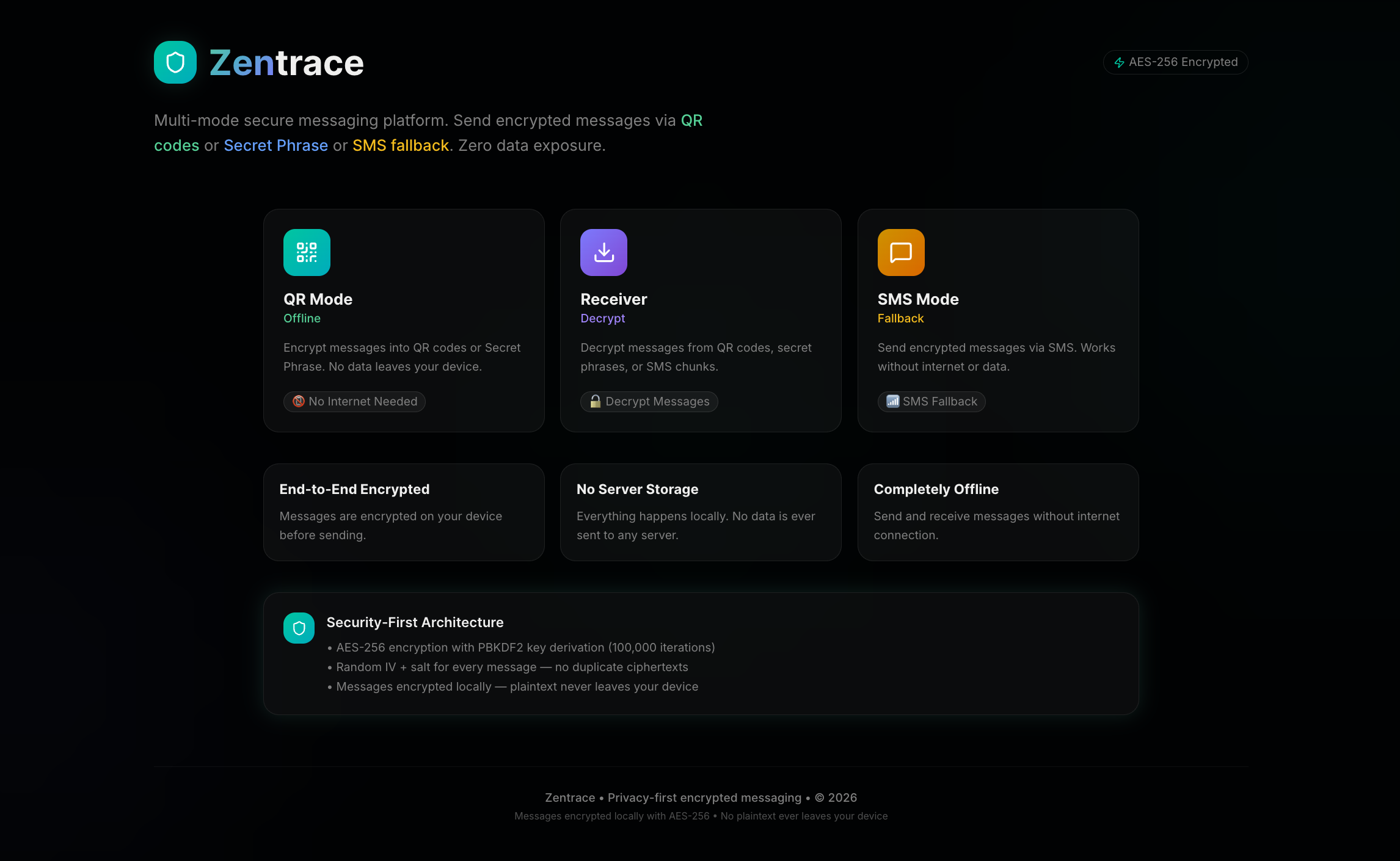Screen dimensions: 1400x861
Task: Select the SMS Mode card heading
Action: (917, 299)
